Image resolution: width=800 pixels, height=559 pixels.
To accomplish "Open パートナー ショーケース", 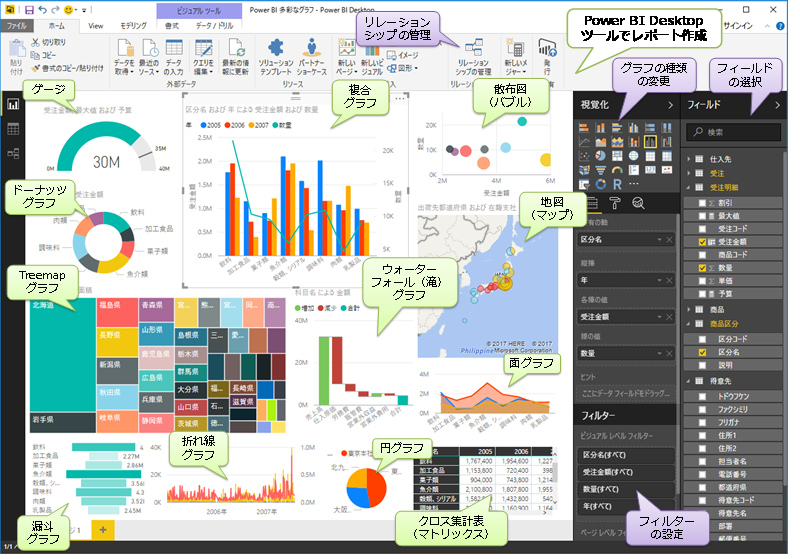I will coord(312,57).
